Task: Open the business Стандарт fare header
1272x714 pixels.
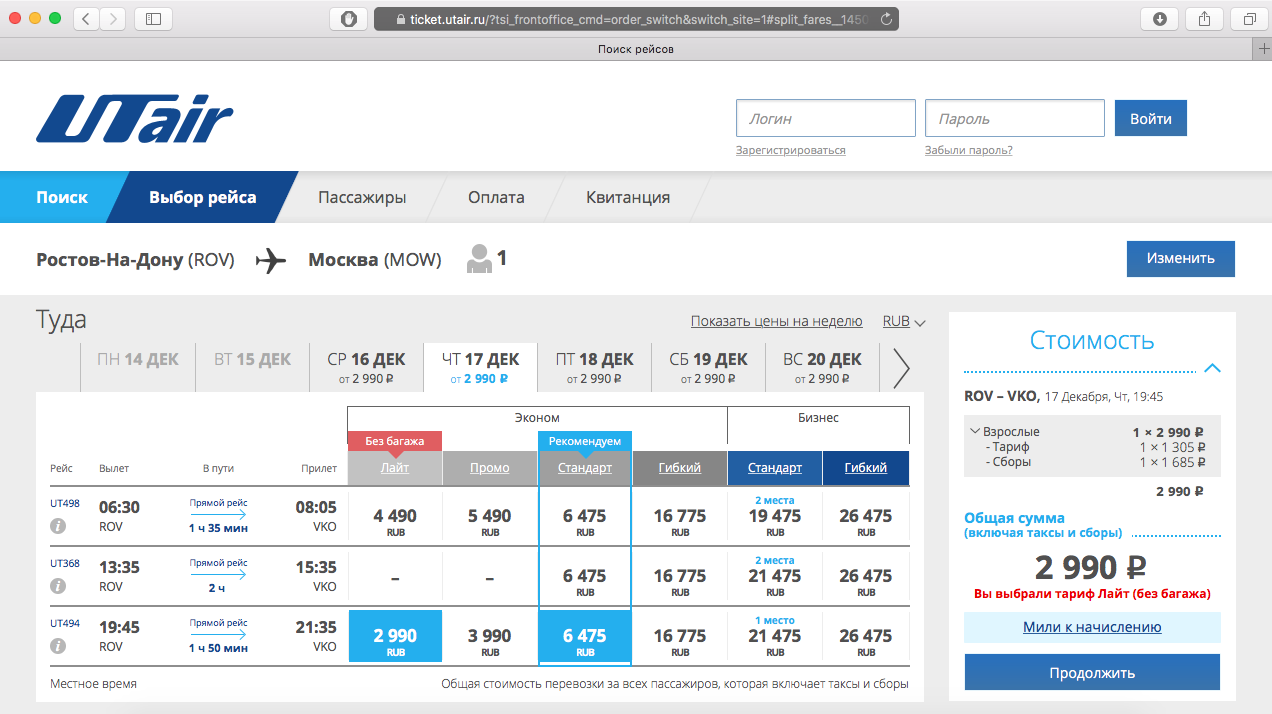Action: pos(775,468)
